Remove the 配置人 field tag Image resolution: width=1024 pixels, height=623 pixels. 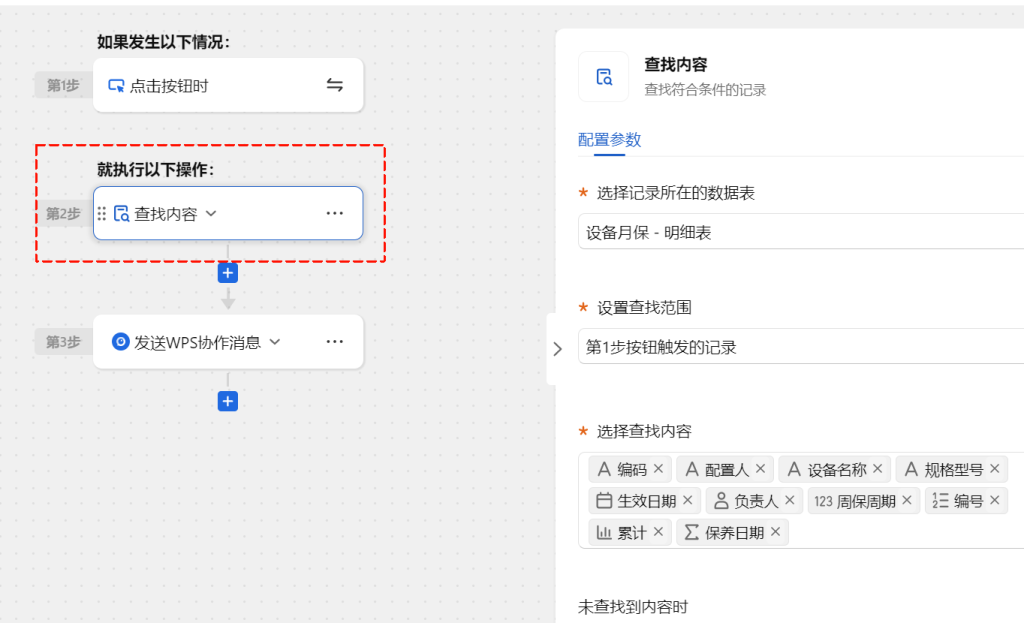click(x=760, y=469)
